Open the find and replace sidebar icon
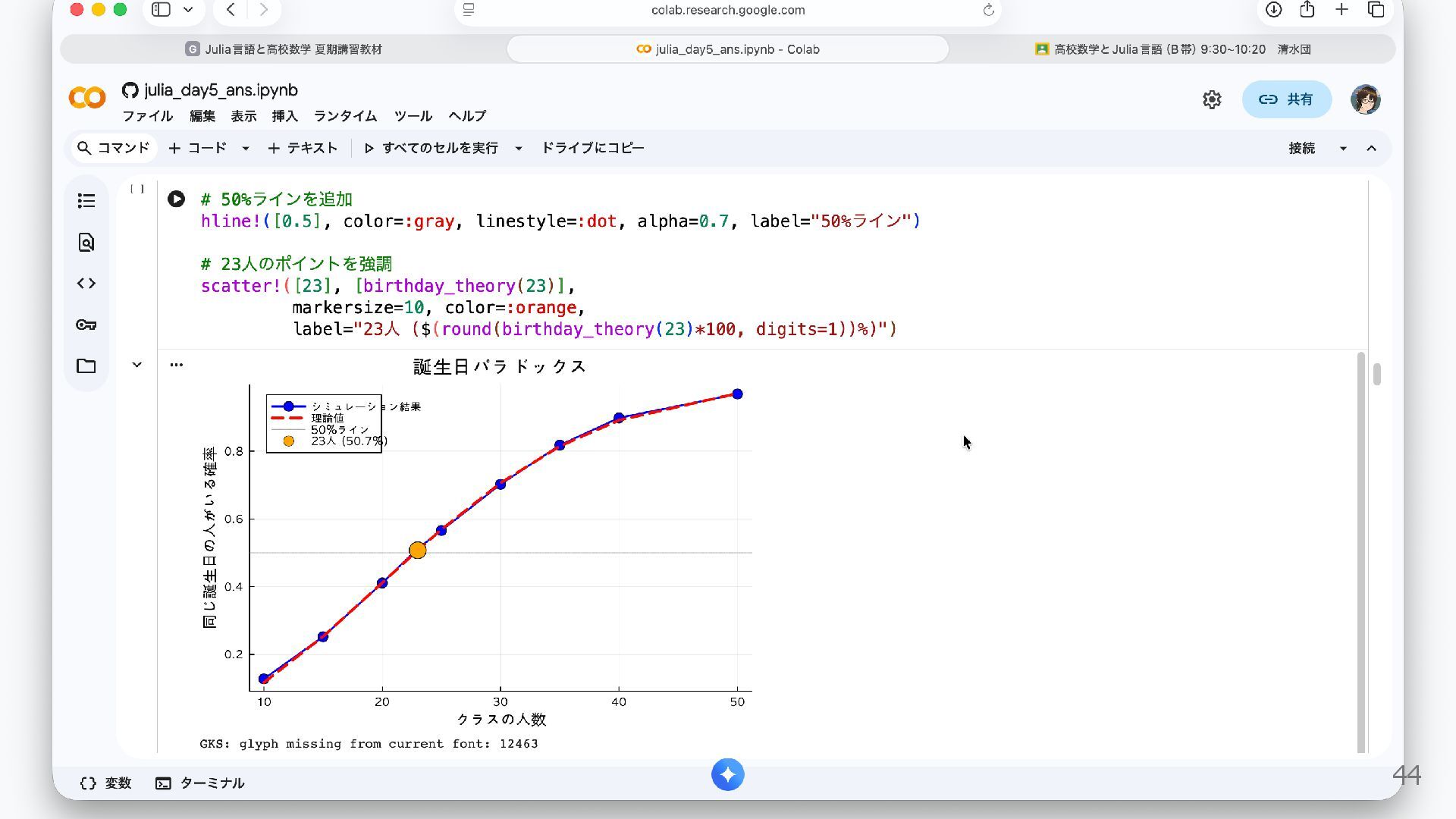 [x=86, y=243]
